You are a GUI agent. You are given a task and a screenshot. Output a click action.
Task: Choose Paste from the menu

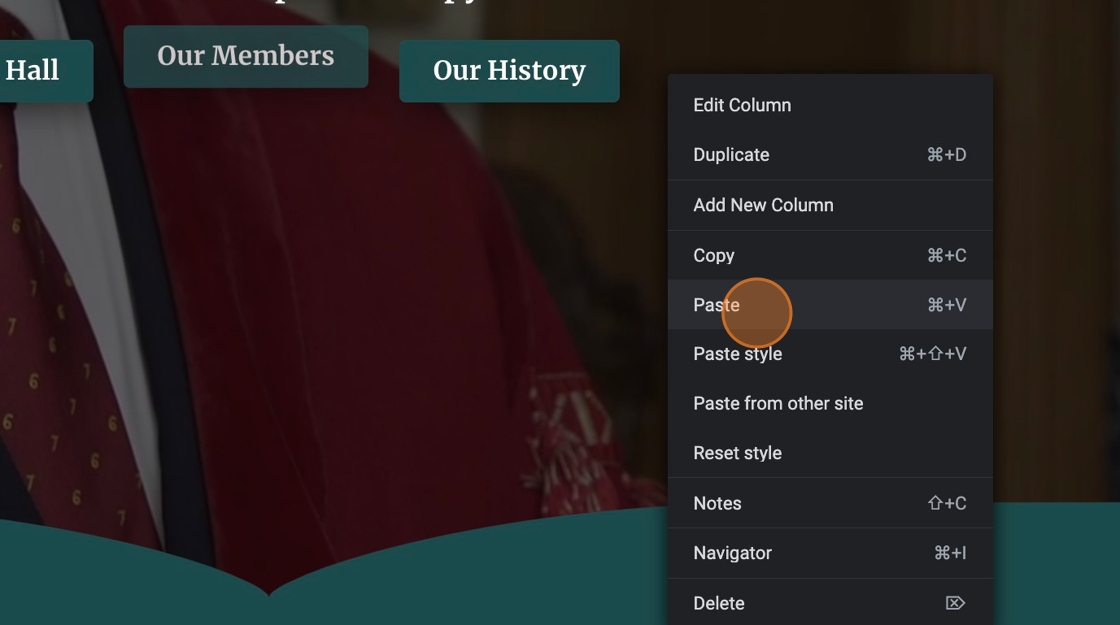pyautogui.click(x=830, y=305)
